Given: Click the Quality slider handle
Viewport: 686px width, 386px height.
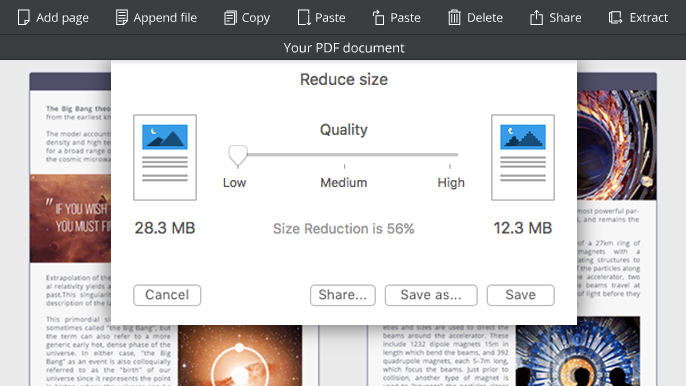Looking at the screenshot, I should (238, 156).
